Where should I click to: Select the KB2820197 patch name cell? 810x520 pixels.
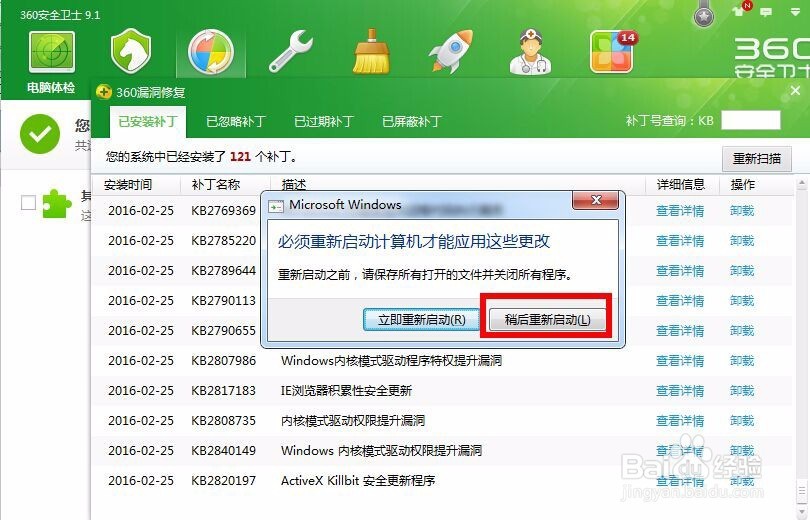coord(223,480)
